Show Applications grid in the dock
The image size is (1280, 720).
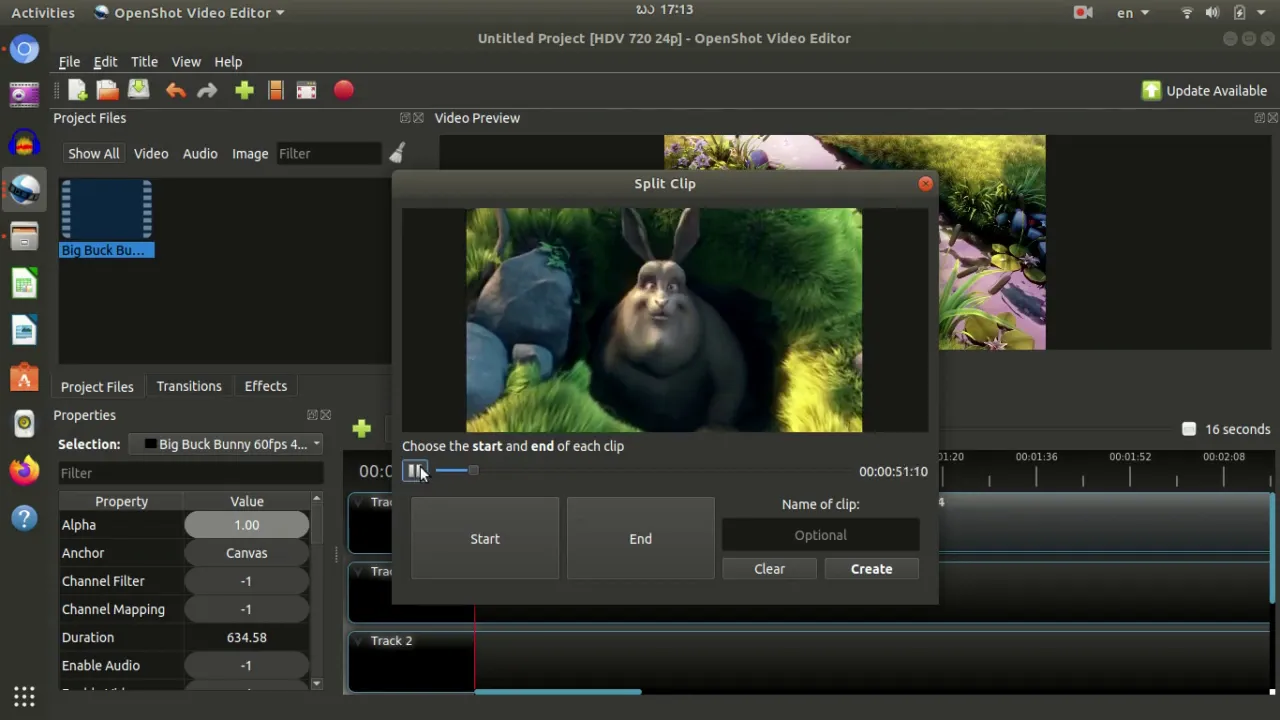coord(24,696)
